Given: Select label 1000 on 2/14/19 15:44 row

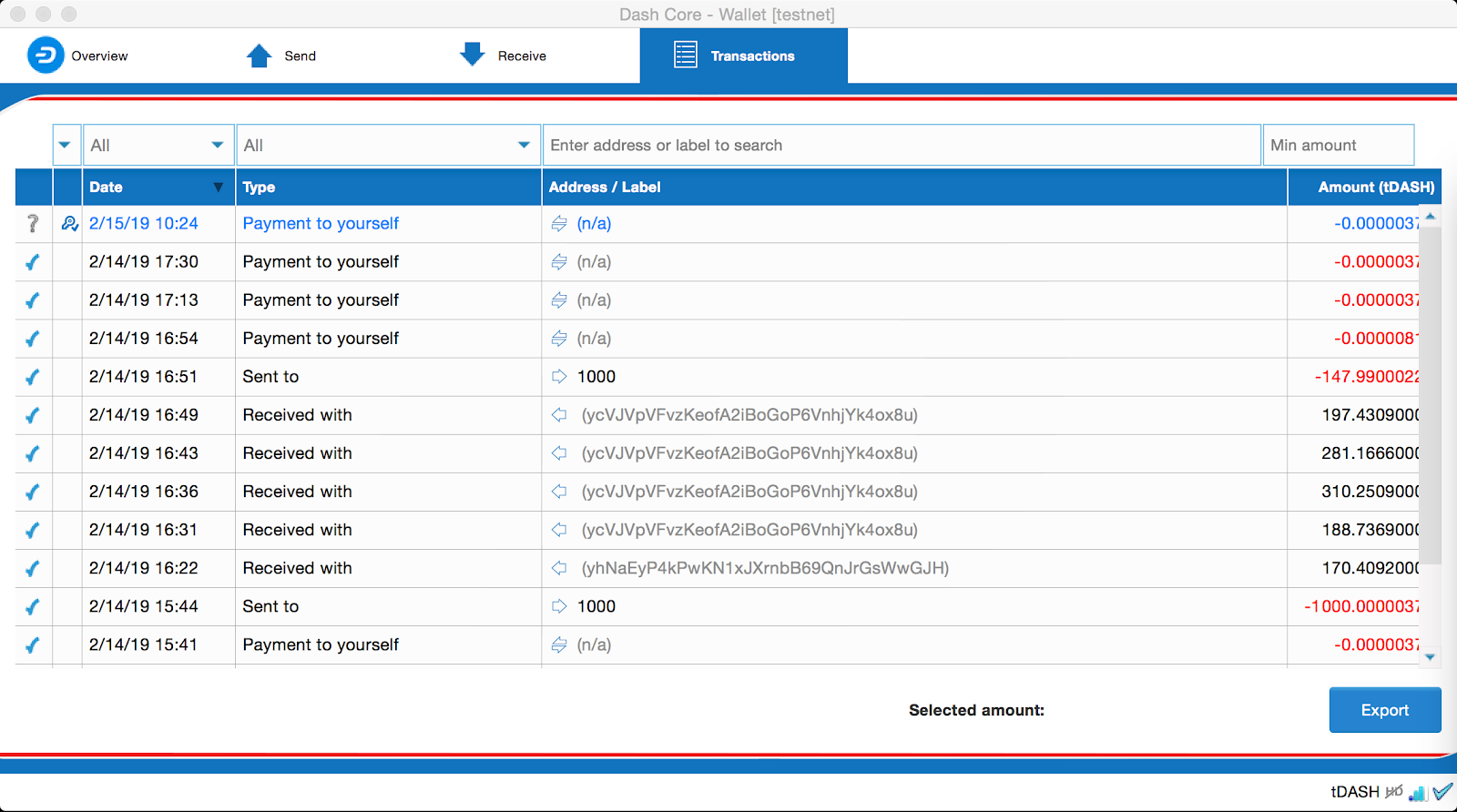Looking at the screenshot, I should [596, 606].
